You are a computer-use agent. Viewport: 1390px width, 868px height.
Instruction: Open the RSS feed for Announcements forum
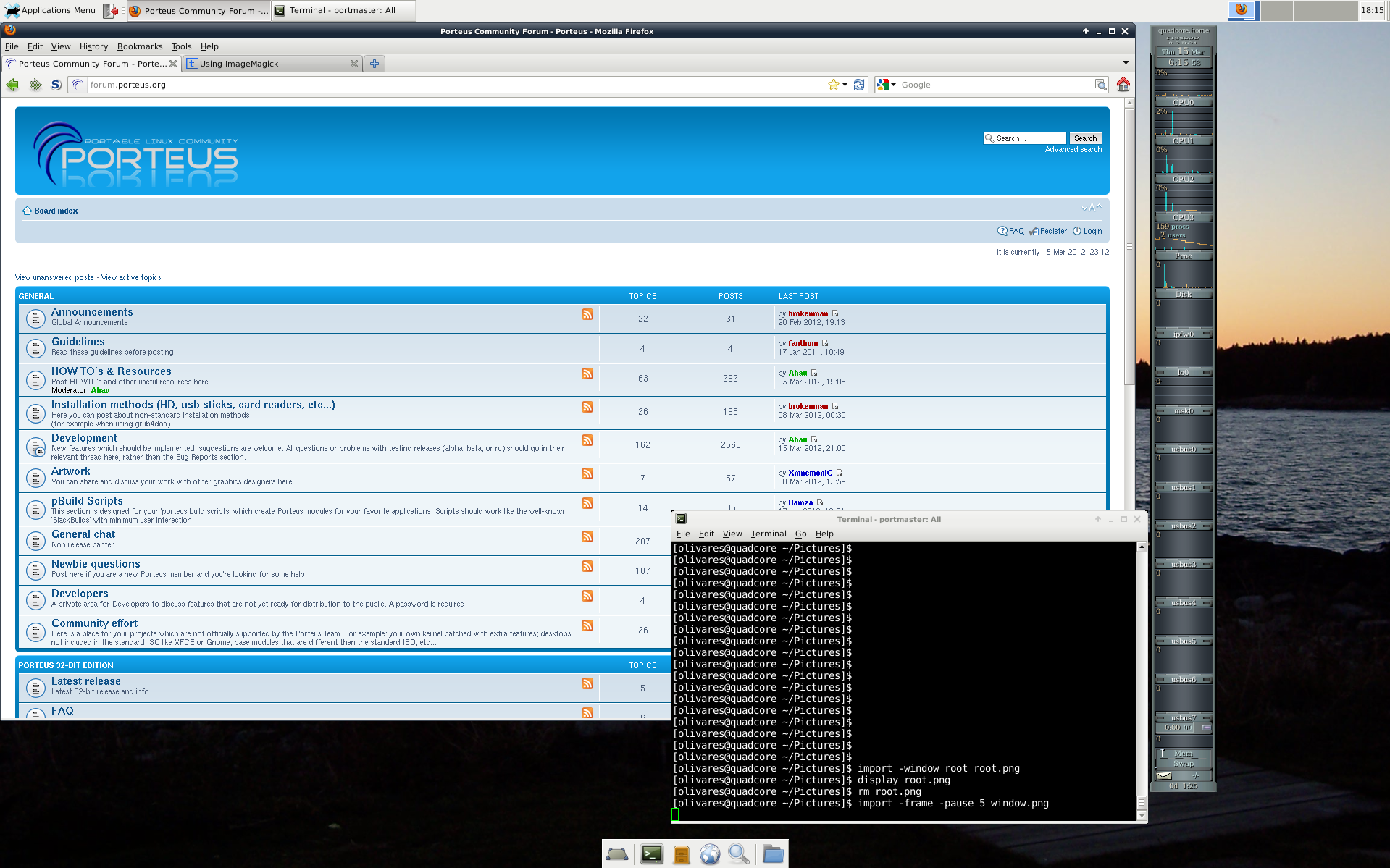(x=587, y=314)
